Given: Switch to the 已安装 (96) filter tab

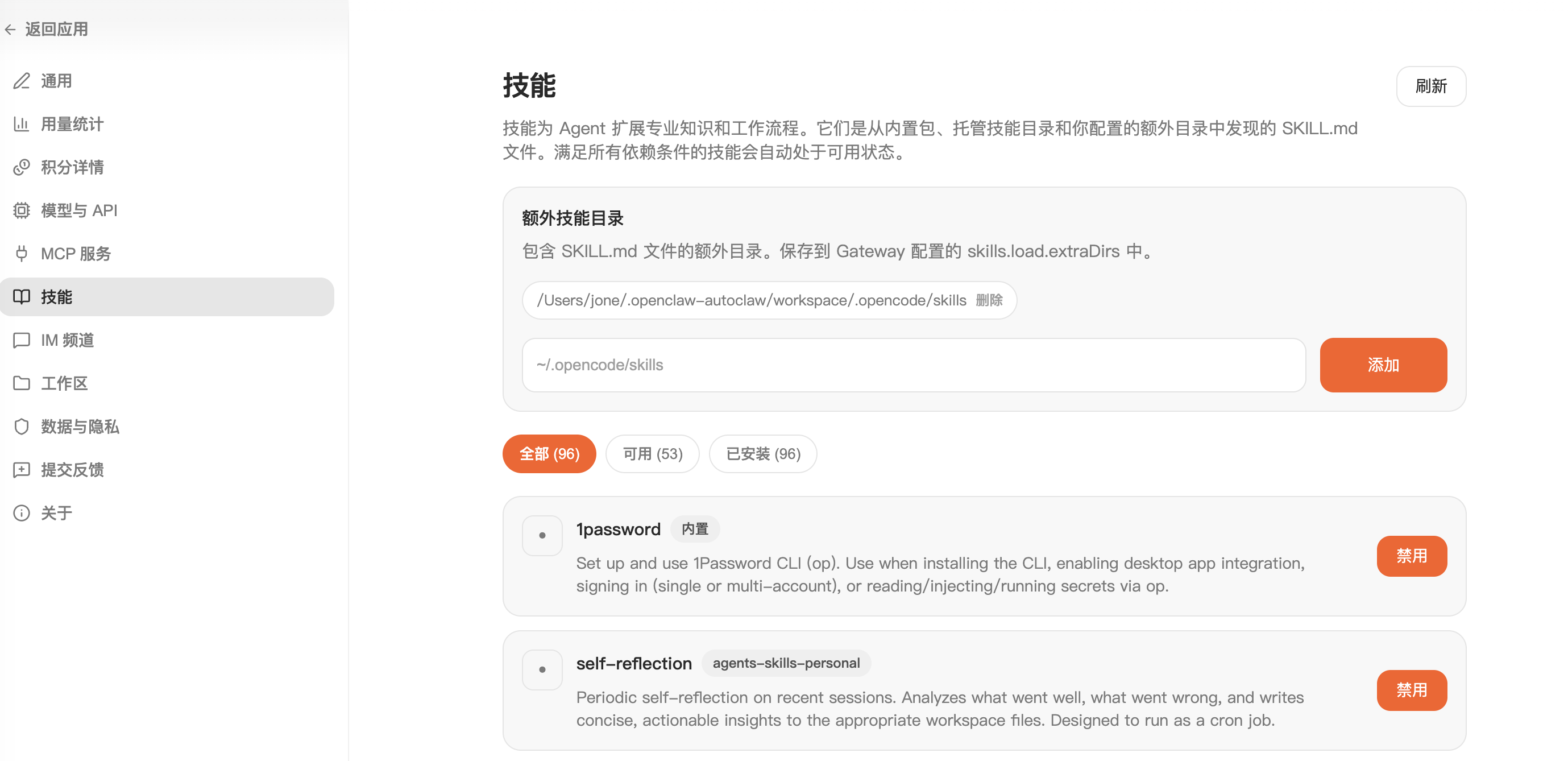Looking at the screenshot, I should 763,453.
